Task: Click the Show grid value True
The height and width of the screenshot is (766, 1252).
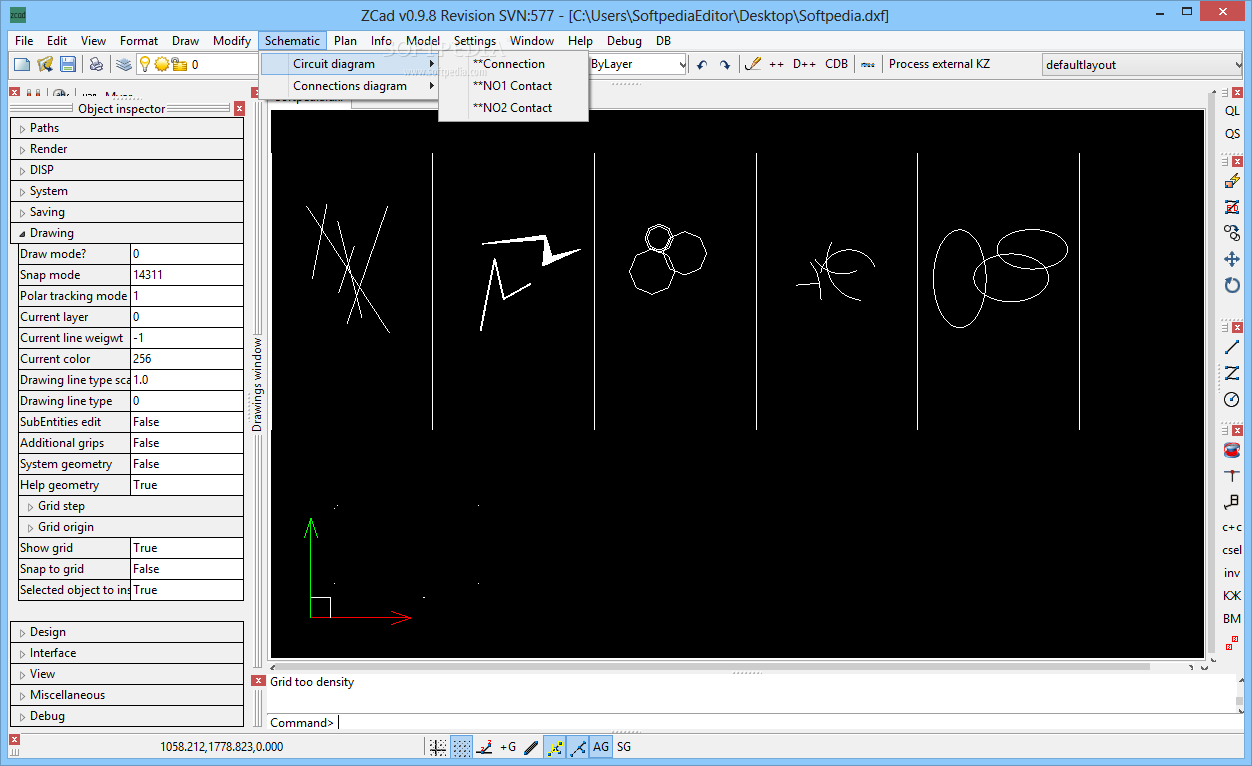Action: click(187, 548)
